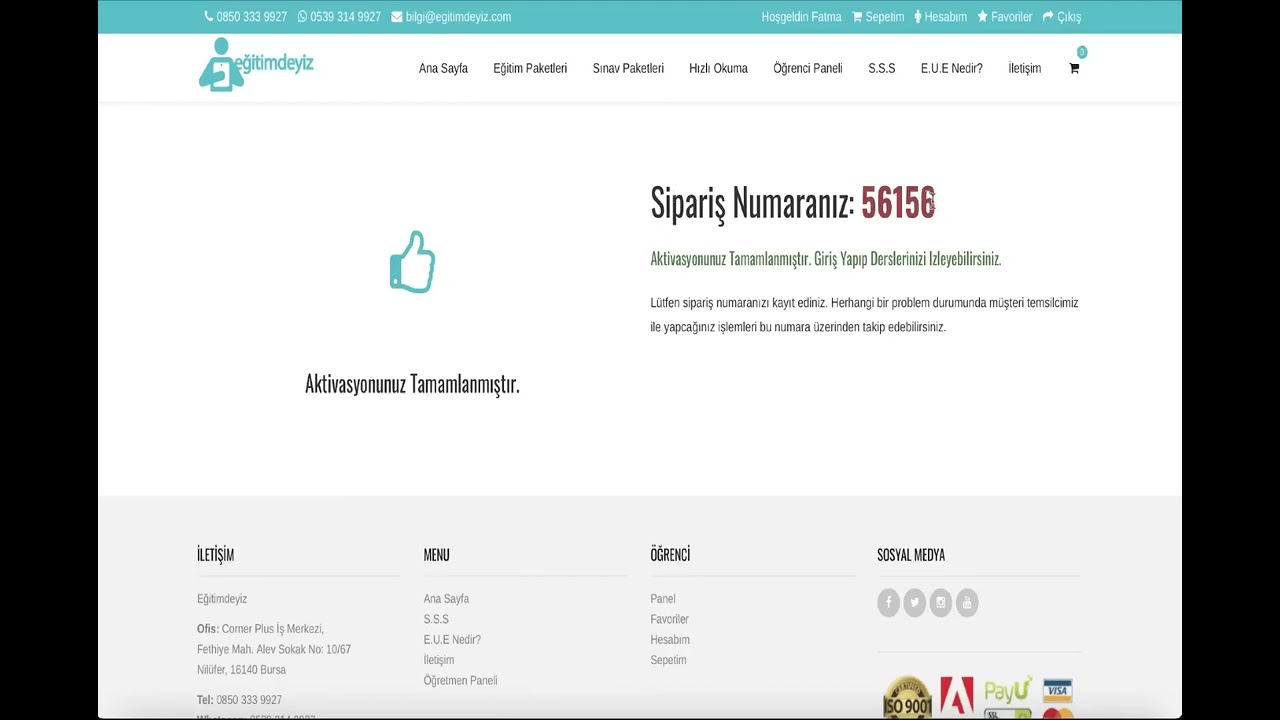Click the ÖĞRENCİ footer heading

pos(670,555)
